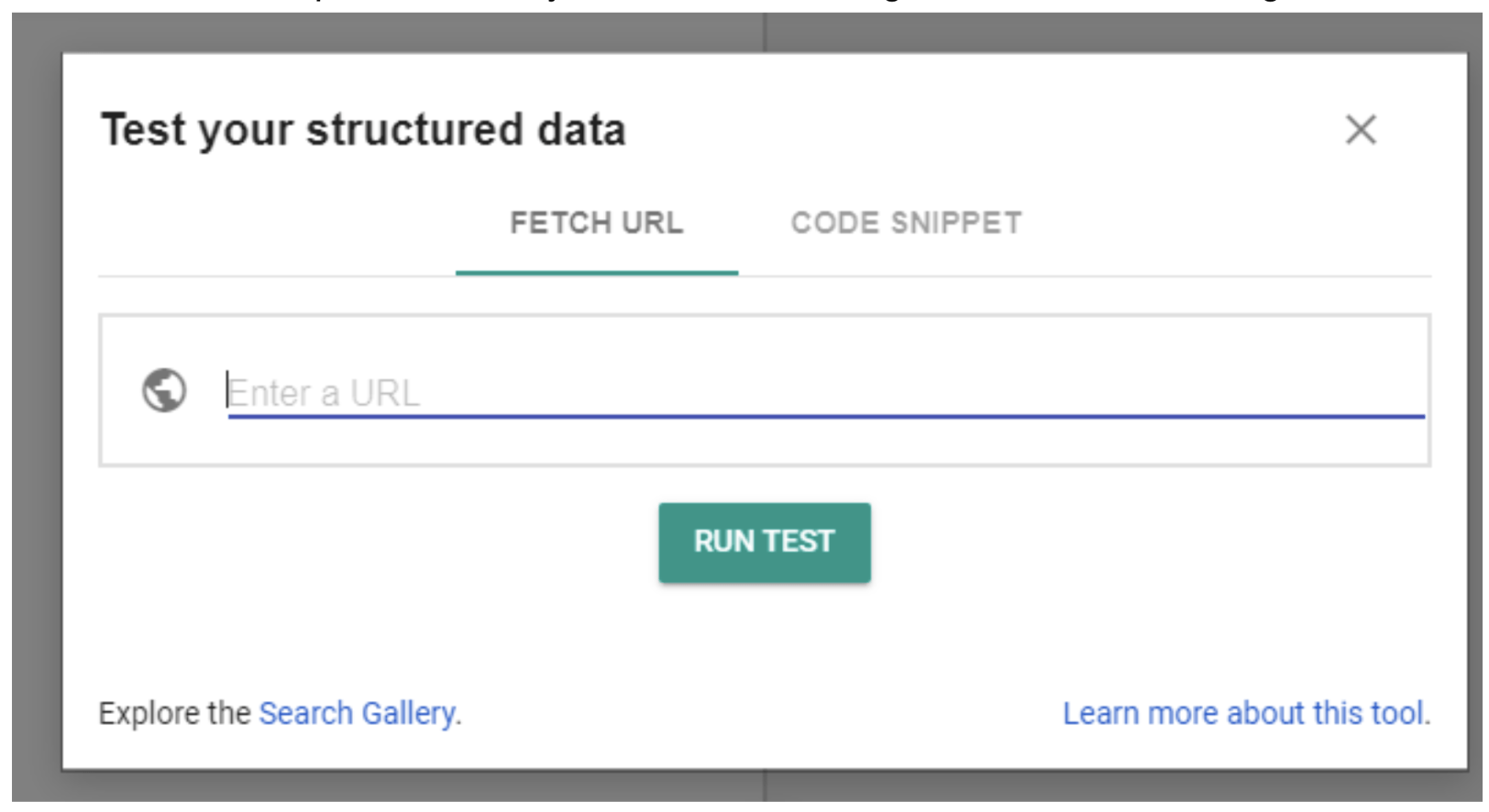Follow the Search Gallery hyperlink
This screenshot has width=1489, height=812.
358,713
